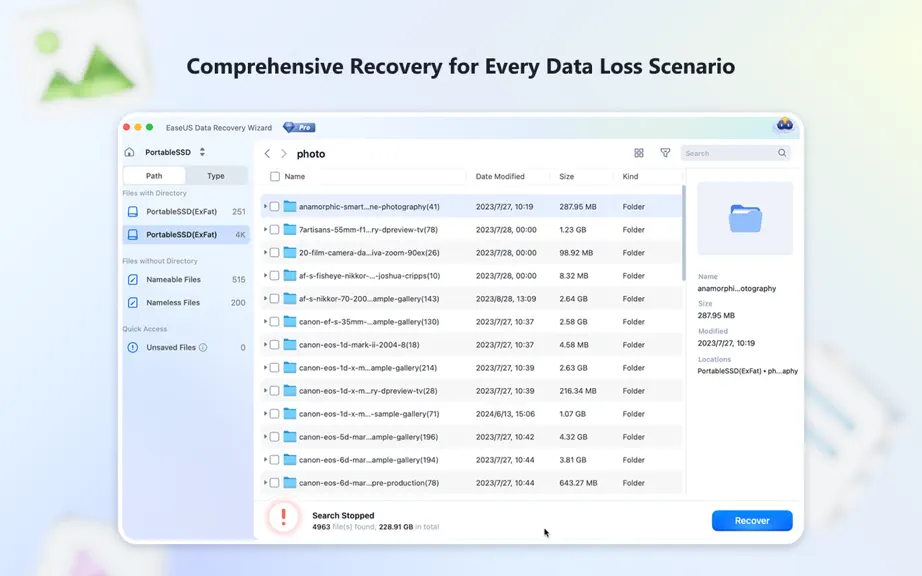Image resolution: width=922 pixels, height=576 pixels.
Task: Check the 20-film-camera-da...iva-zoom-90ex(26) checkbox
Action: tap(274, 253)
